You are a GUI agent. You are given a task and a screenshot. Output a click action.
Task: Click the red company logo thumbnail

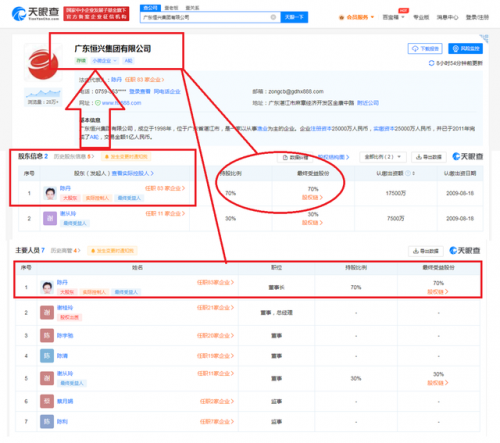click(43, 63)
